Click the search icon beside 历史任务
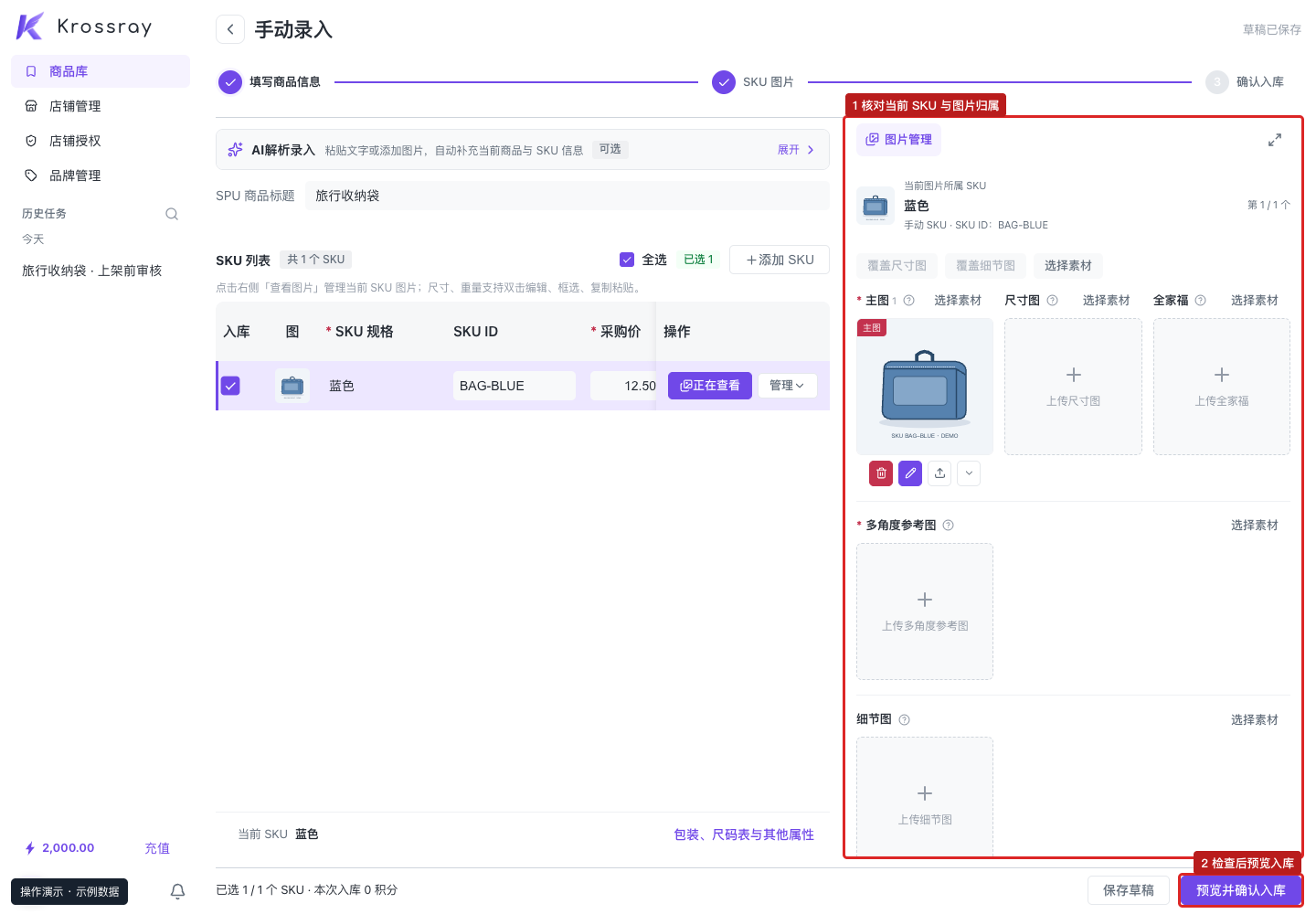This screenshot has width=1316, height=914. click(172, 214)
